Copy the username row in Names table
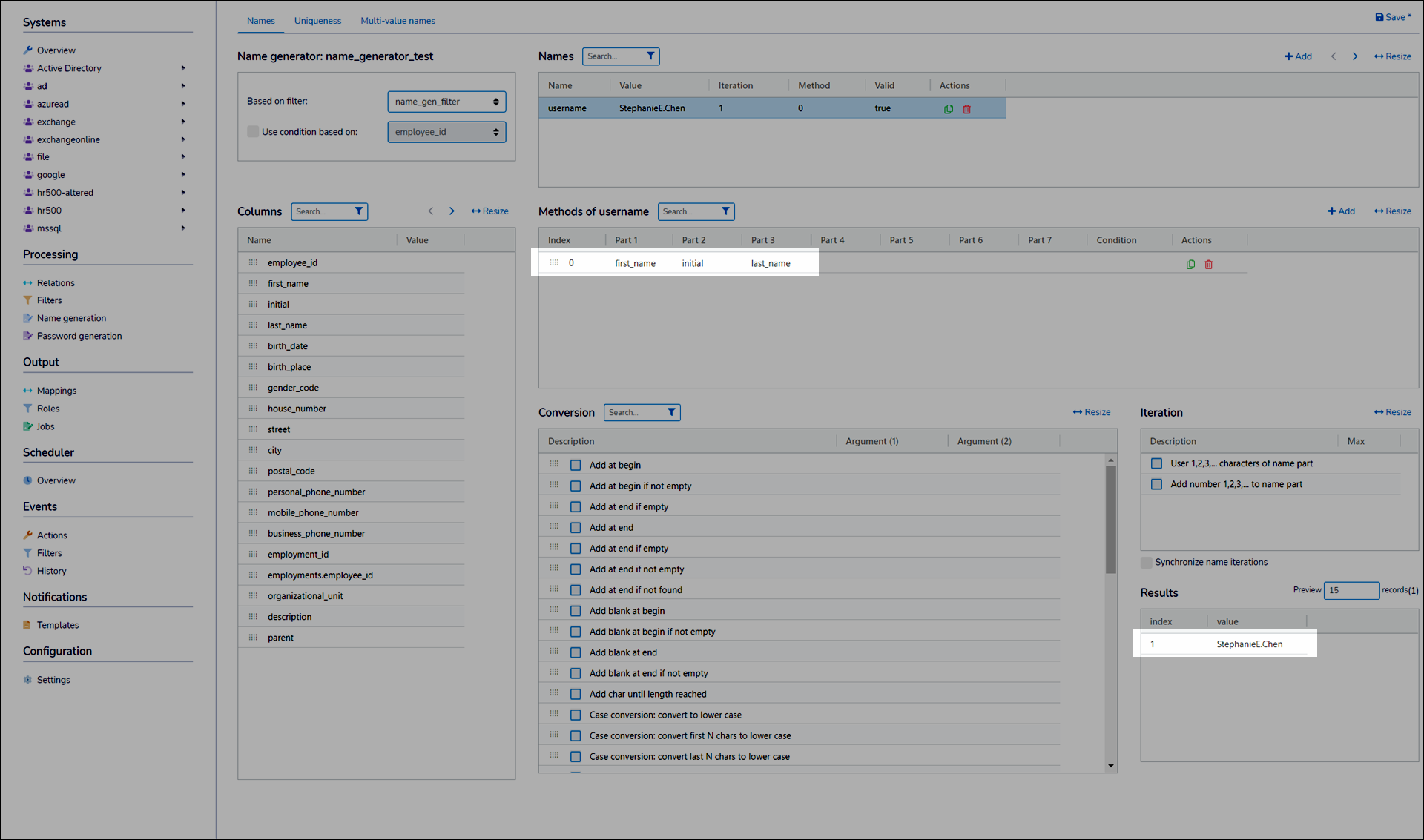 point(949,109)
